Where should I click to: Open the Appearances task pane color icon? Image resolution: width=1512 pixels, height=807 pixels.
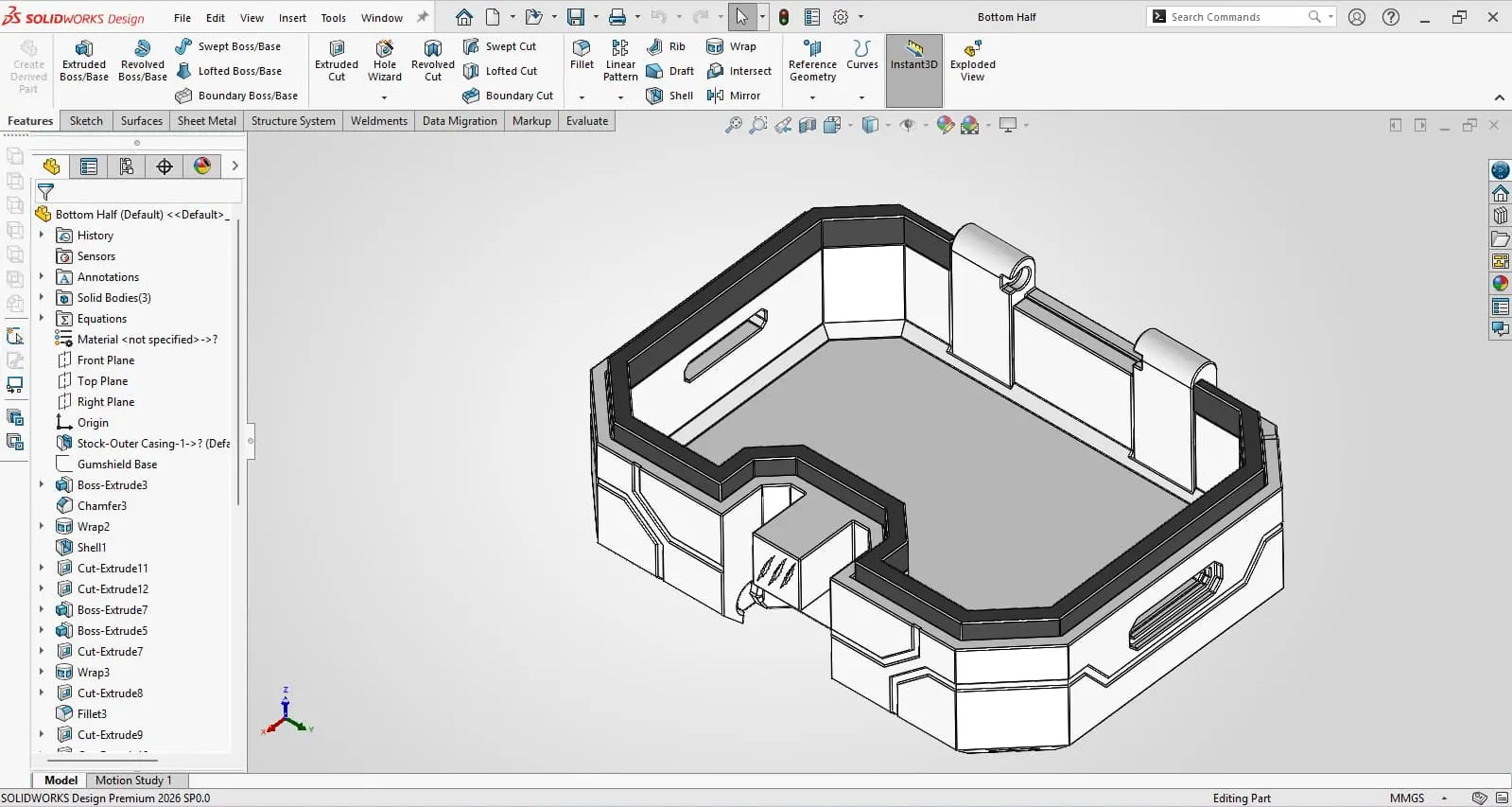1501,284
